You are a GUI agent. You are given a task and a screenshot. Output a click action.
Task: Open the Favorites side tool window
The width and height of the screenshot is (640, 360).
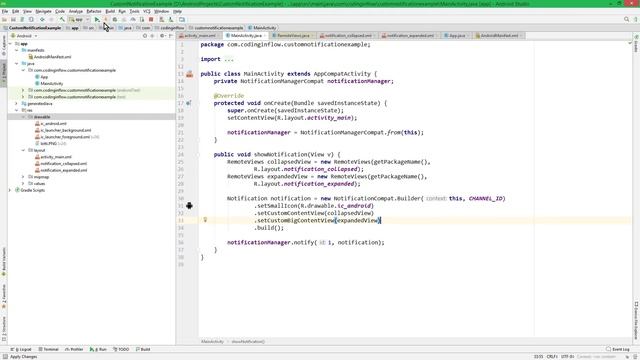[x=4, y=296]
